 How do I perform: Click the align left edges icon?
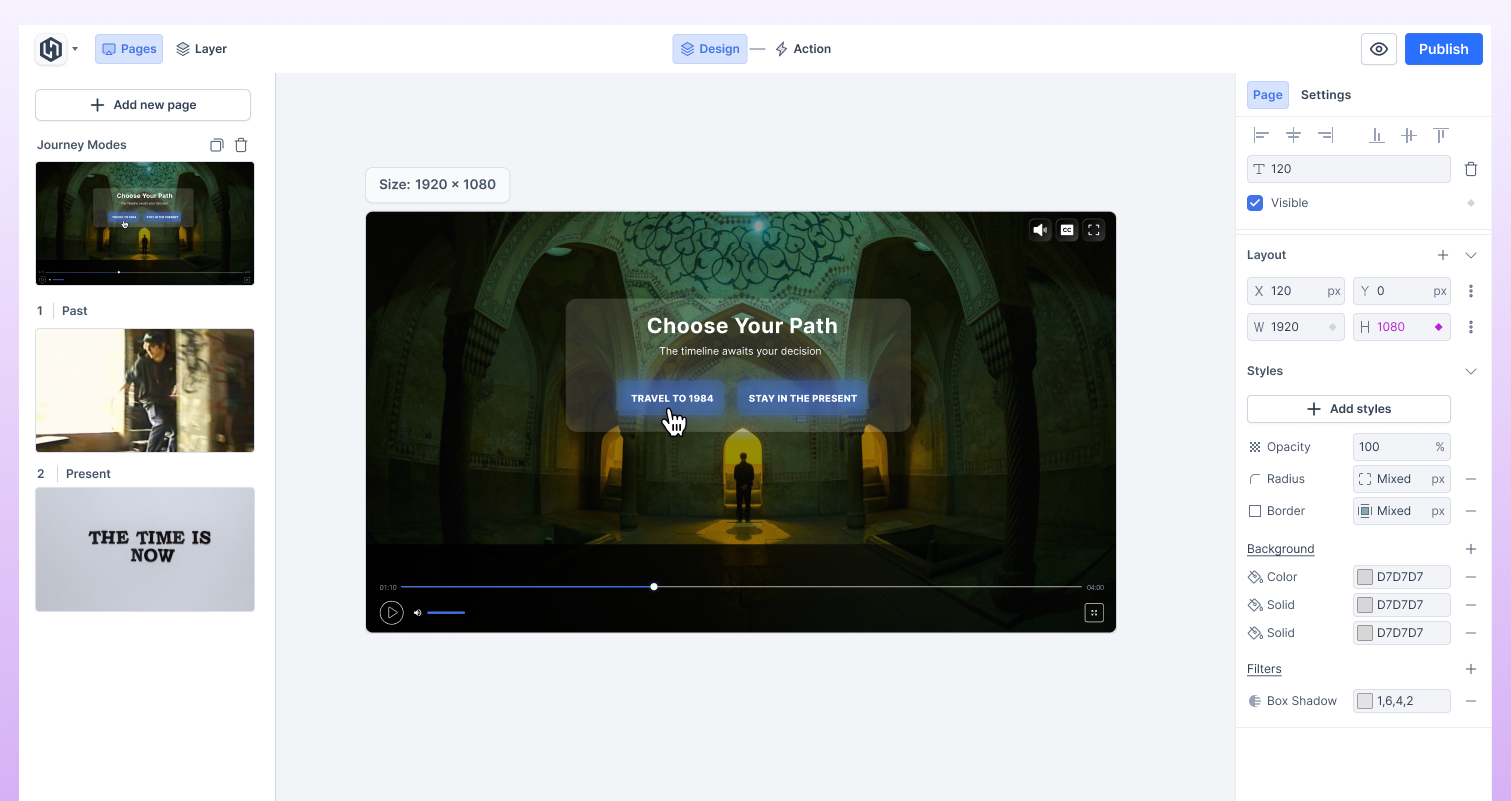click(x=1261, y=135)
